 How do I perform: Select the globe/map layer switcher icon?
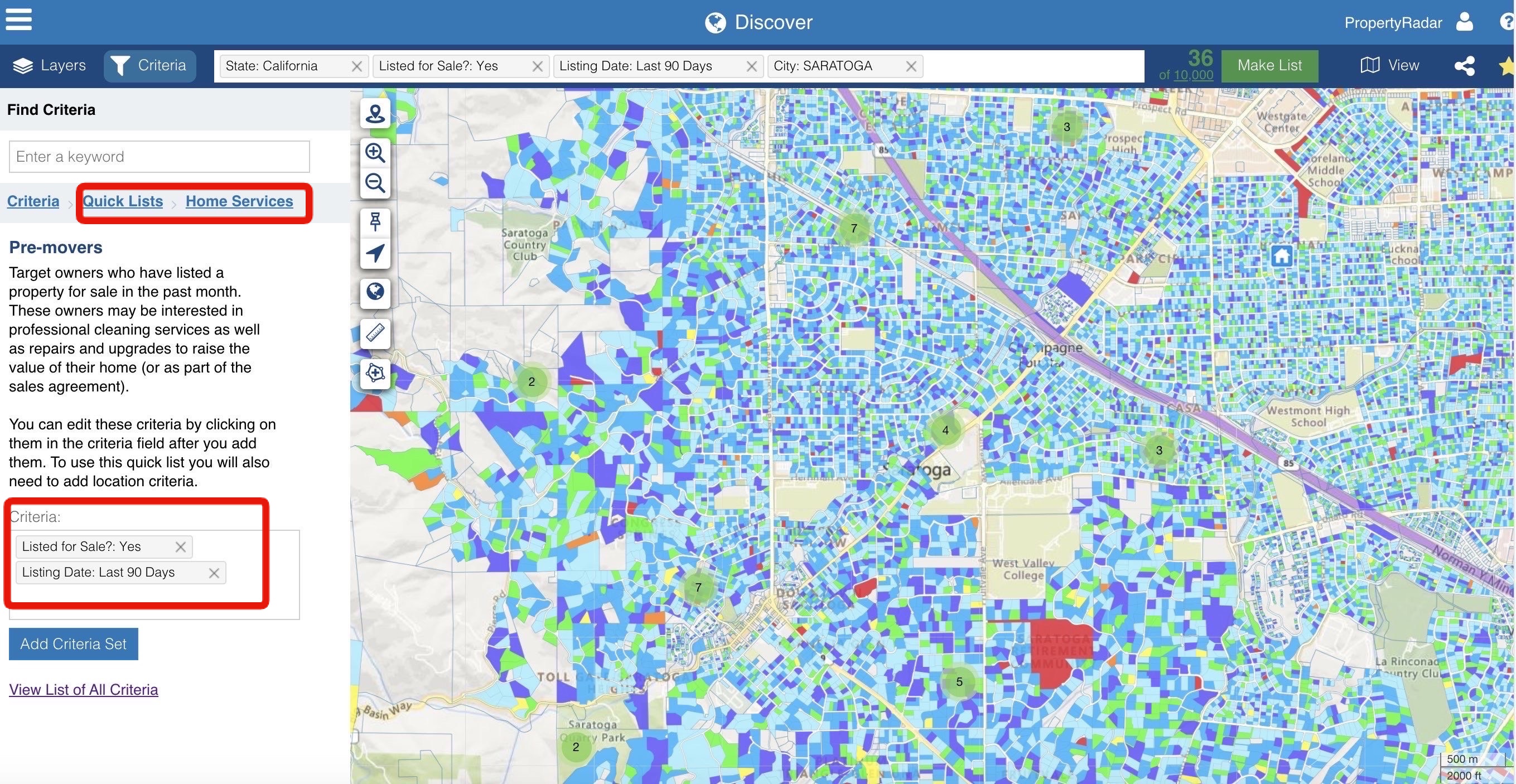(x=376, y=291)
